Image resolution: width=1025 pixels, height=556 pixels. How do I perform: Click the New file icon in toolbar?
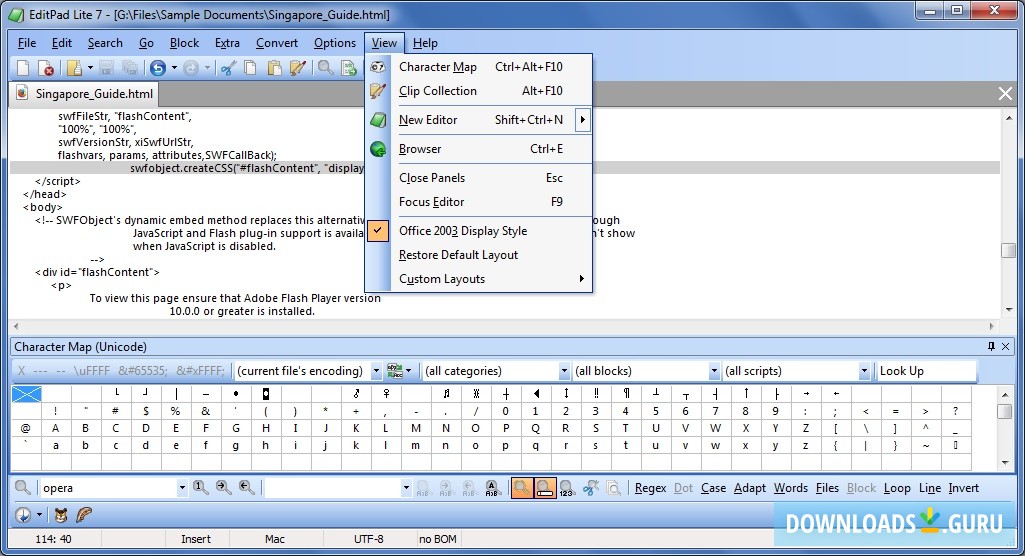point(24,68)
